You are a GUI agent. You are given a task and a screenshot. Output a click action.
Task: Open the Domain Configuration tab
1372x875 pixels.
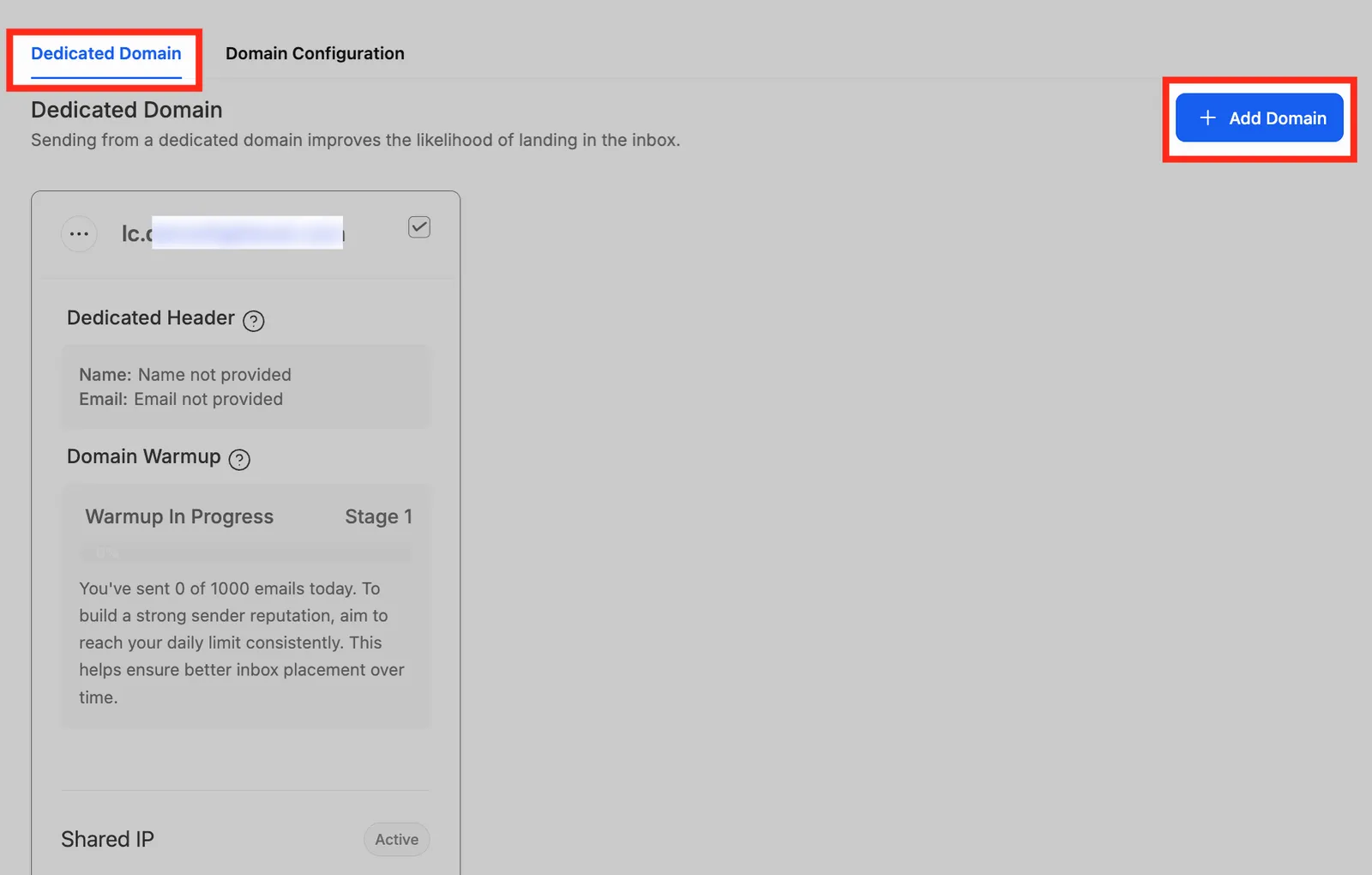click(315, 54)
